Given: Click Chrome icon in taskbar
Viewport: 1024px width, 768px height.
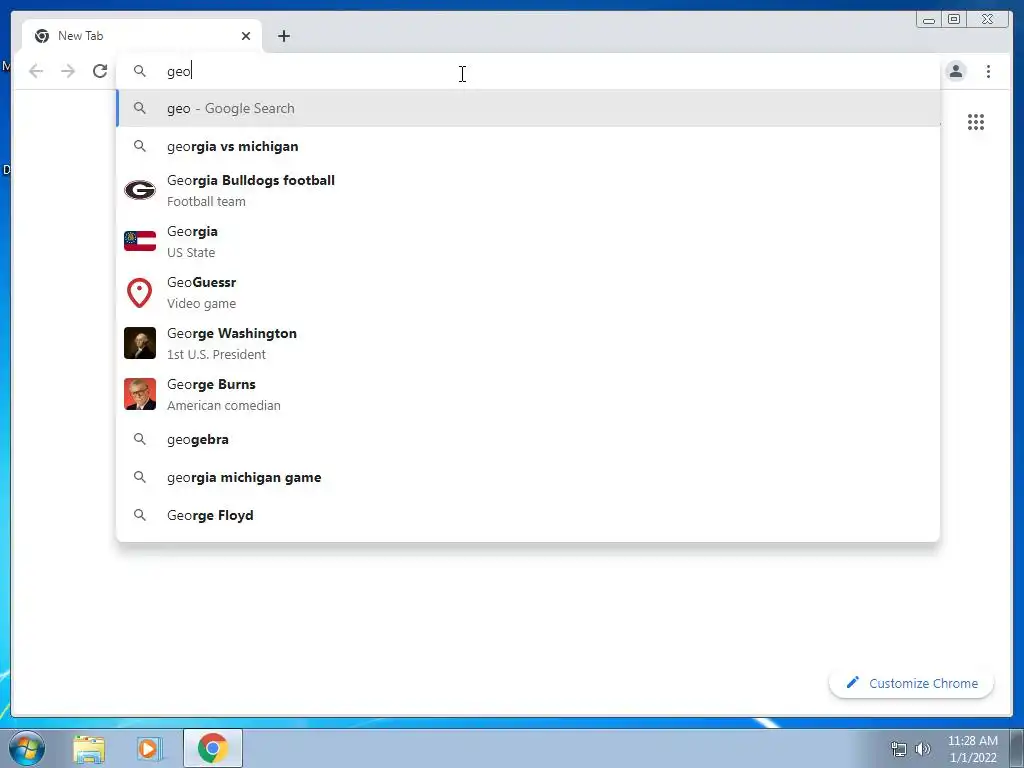Looking at the screenshot, I should click(x=213, y=748).
